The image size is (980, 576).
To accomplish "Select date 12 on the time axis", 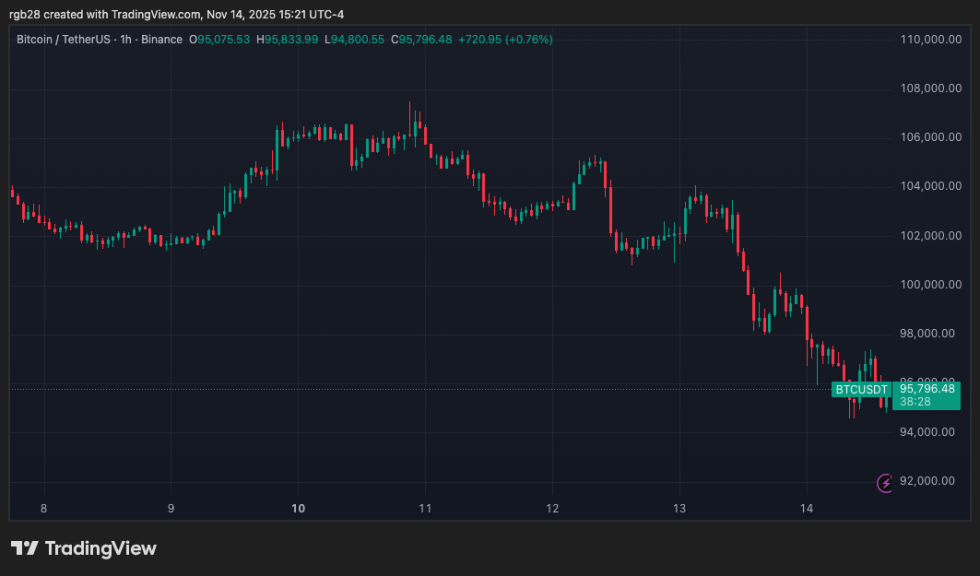I will 552,509.
